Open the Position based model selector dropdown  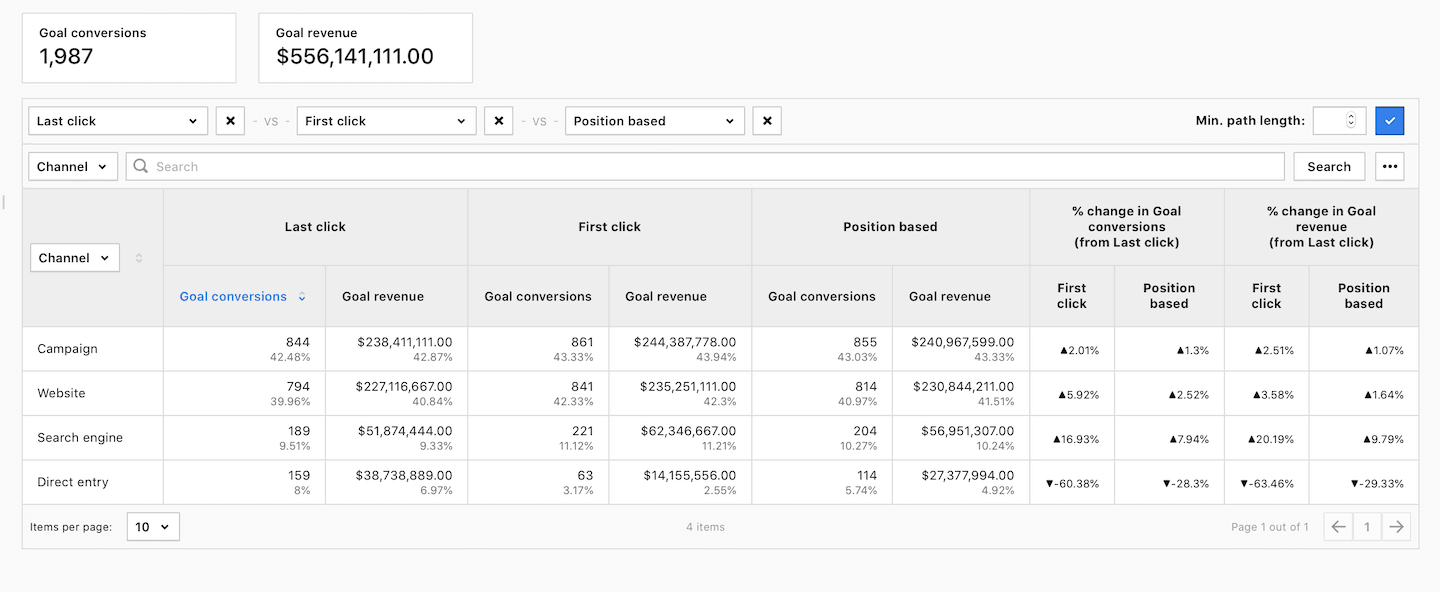654,120
